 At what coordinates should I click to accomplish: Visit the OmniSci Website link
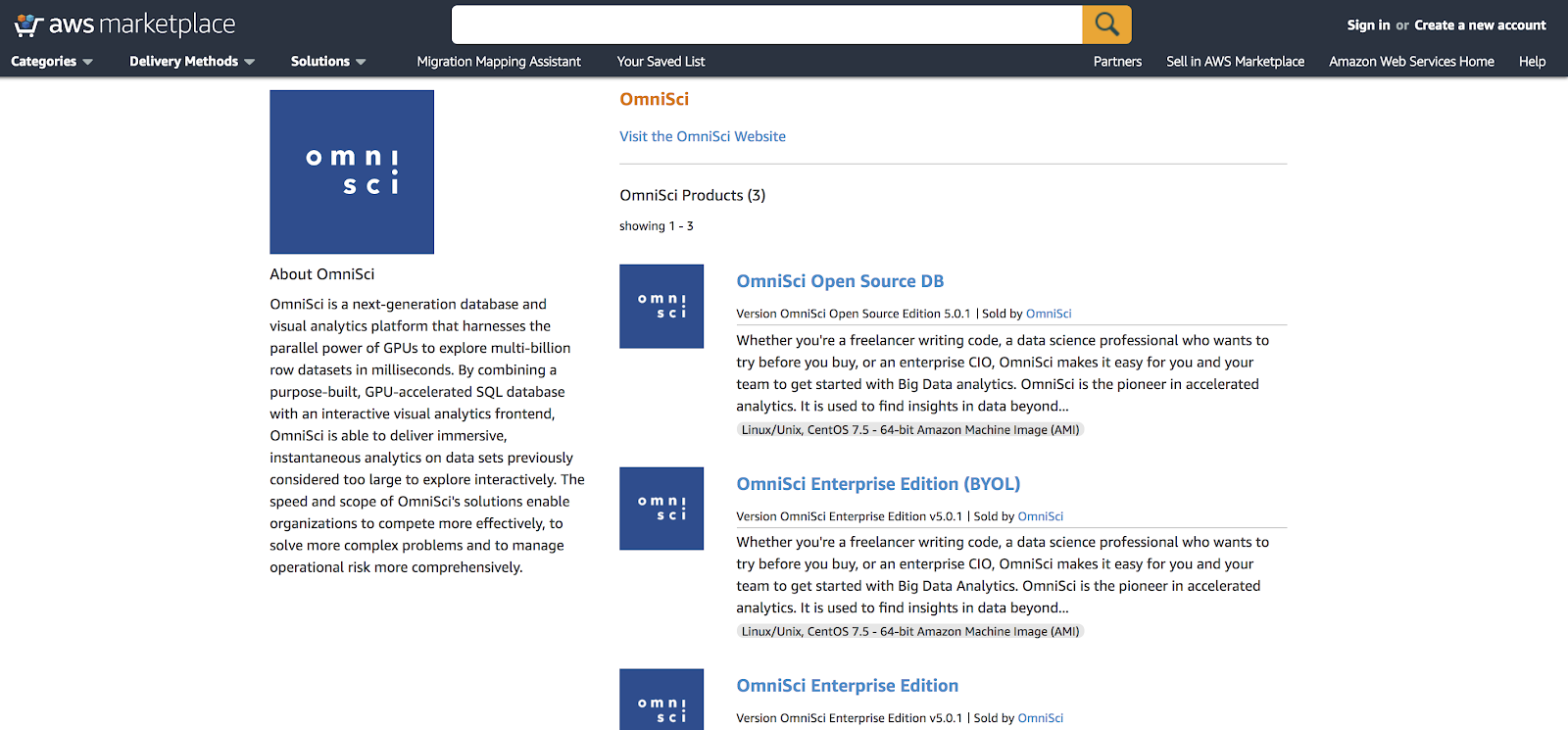tap(703, 137)
